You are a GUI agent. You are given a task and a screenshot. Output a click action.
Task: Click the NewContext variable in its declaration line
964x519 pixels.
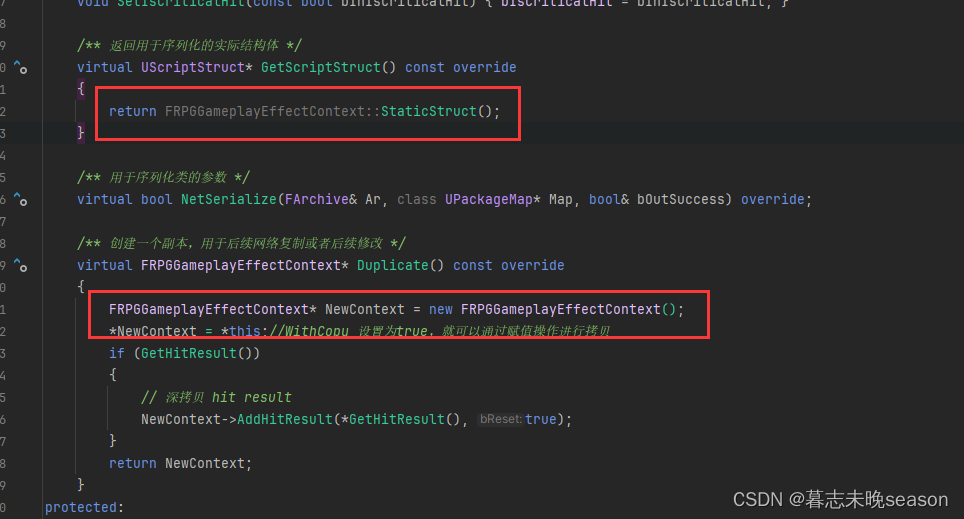tap(365, 309)
